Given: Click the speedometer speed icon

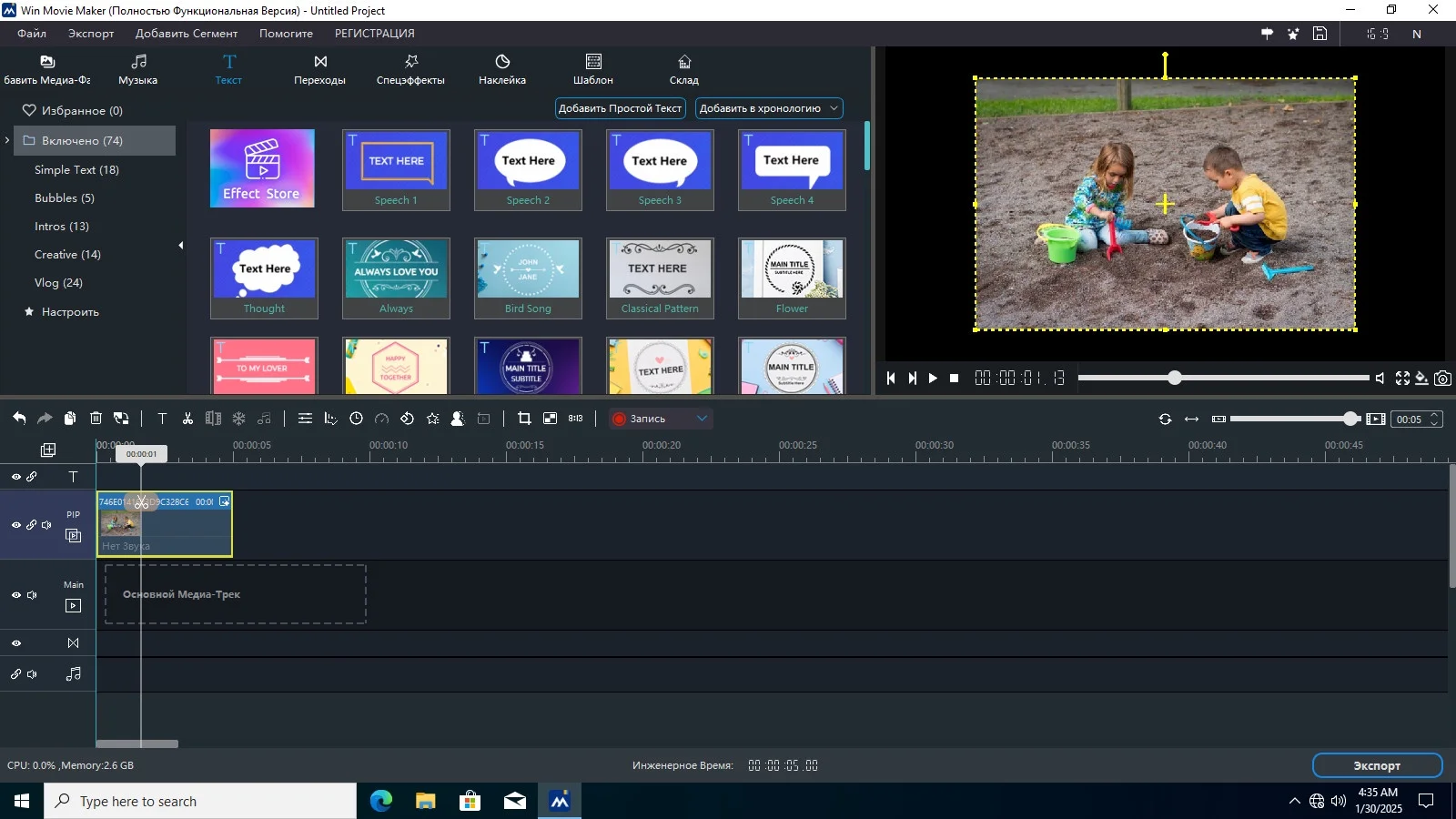Looking at the screenshot, I should tap(381, 419).
